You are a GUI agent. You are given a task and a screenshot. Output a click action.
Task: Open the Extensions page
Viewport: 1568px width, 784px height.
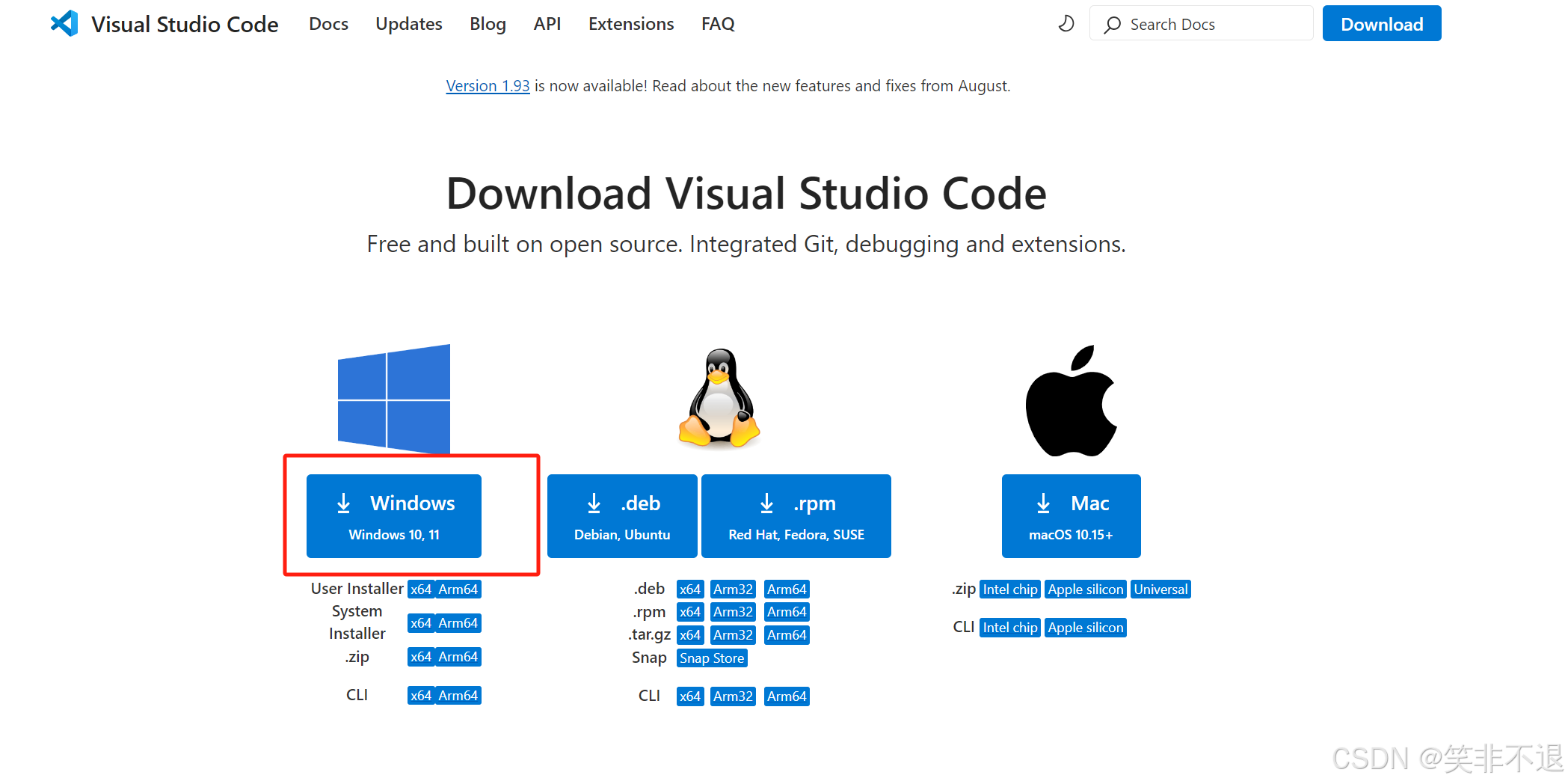tap(631, 24)
